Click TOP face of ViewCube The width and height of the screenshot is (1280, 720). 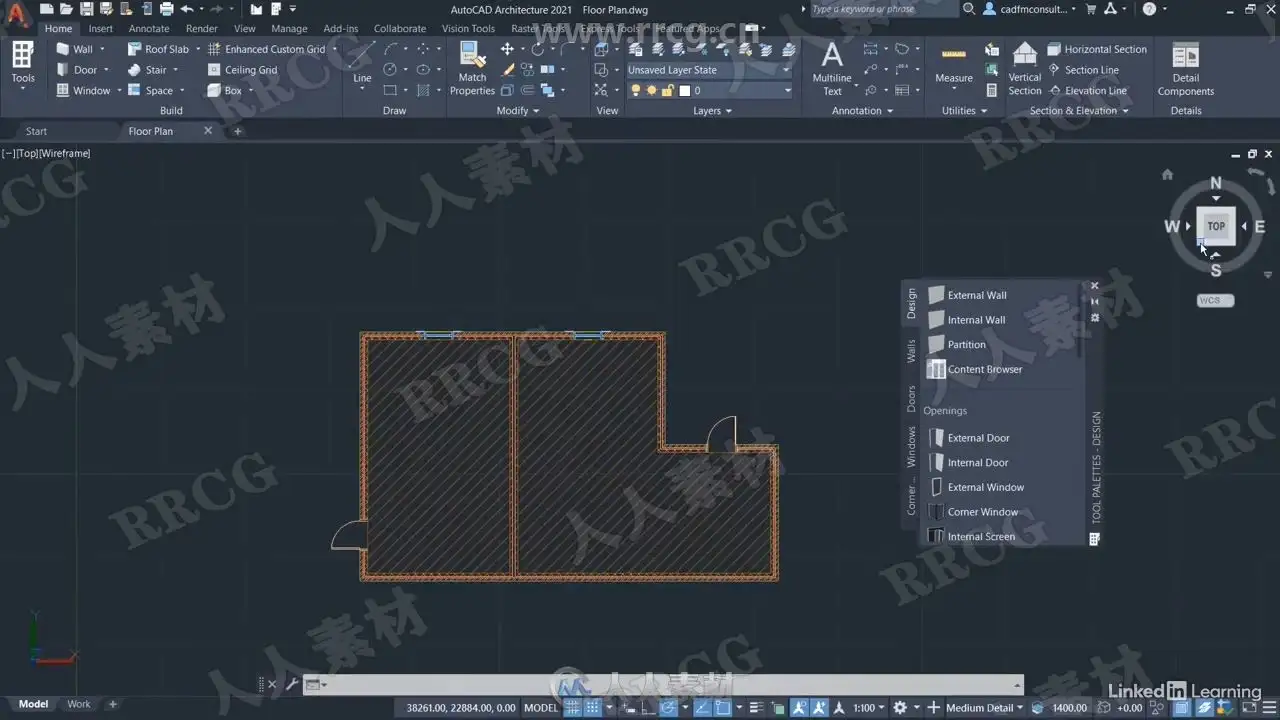click(x=1216, y=226)
